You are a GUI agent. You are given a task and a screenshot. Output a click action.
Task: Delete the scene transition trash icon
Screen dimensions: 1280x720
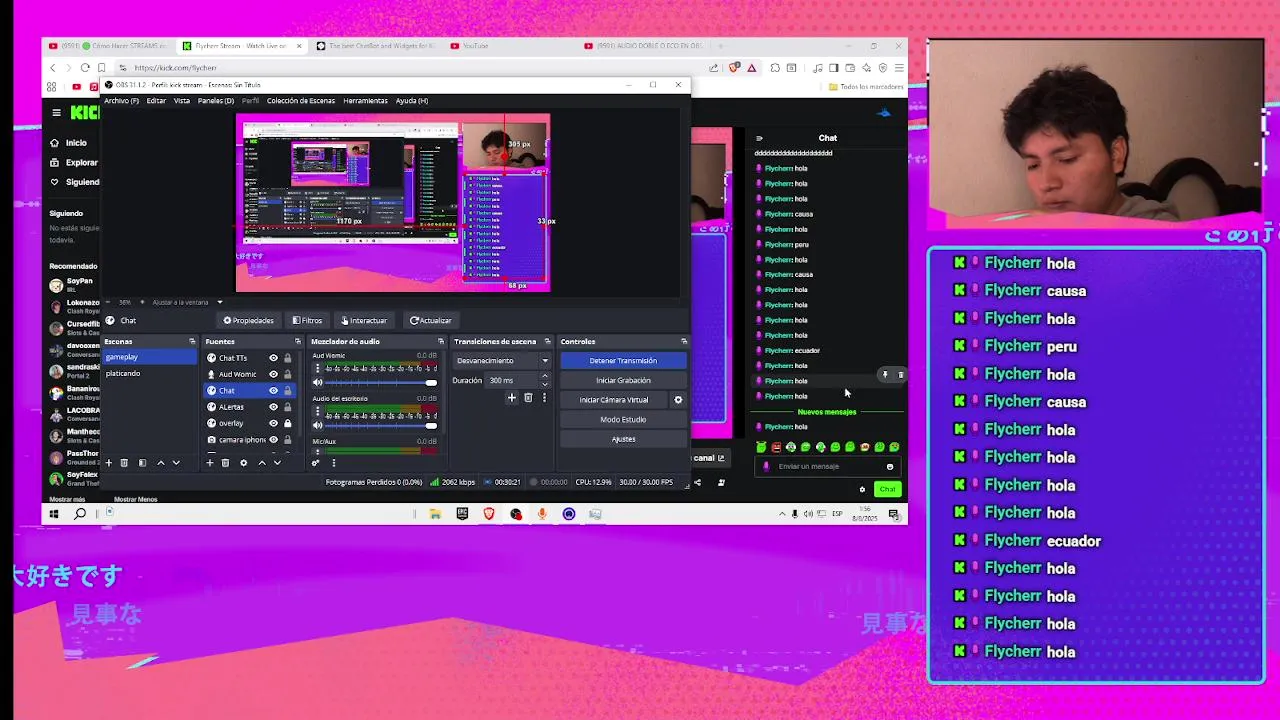528,398
